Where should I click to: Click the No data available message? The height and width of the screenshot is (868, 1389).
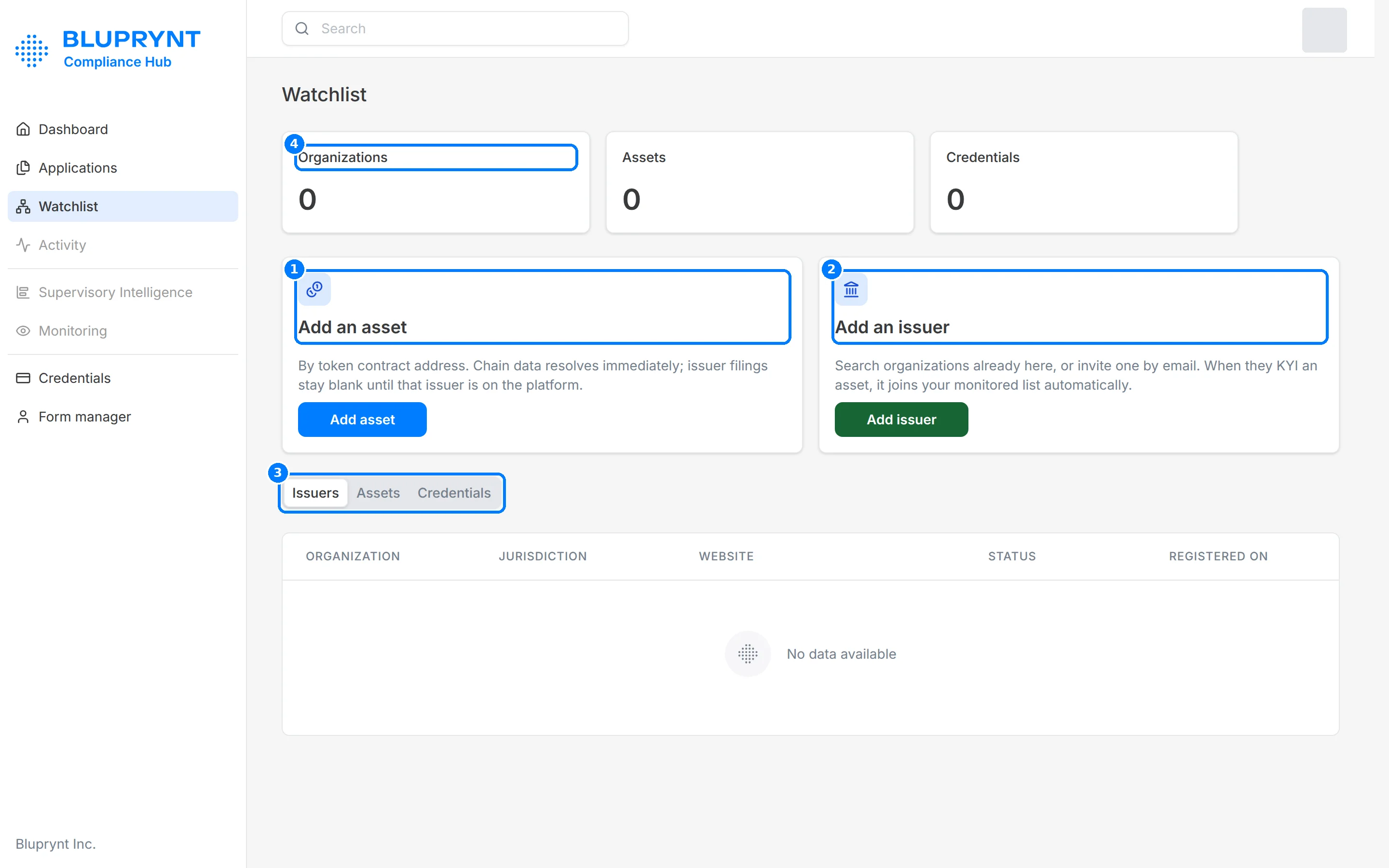842,654
